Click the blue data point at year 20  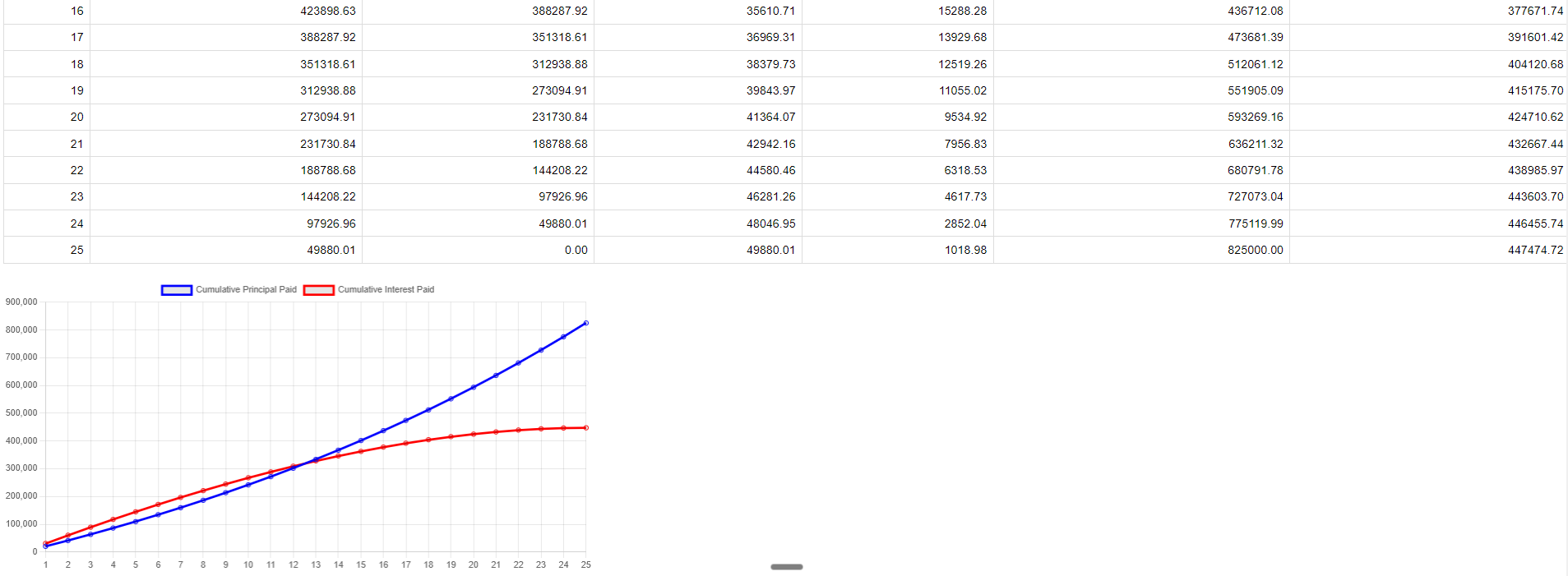click(x=474, y=387)
